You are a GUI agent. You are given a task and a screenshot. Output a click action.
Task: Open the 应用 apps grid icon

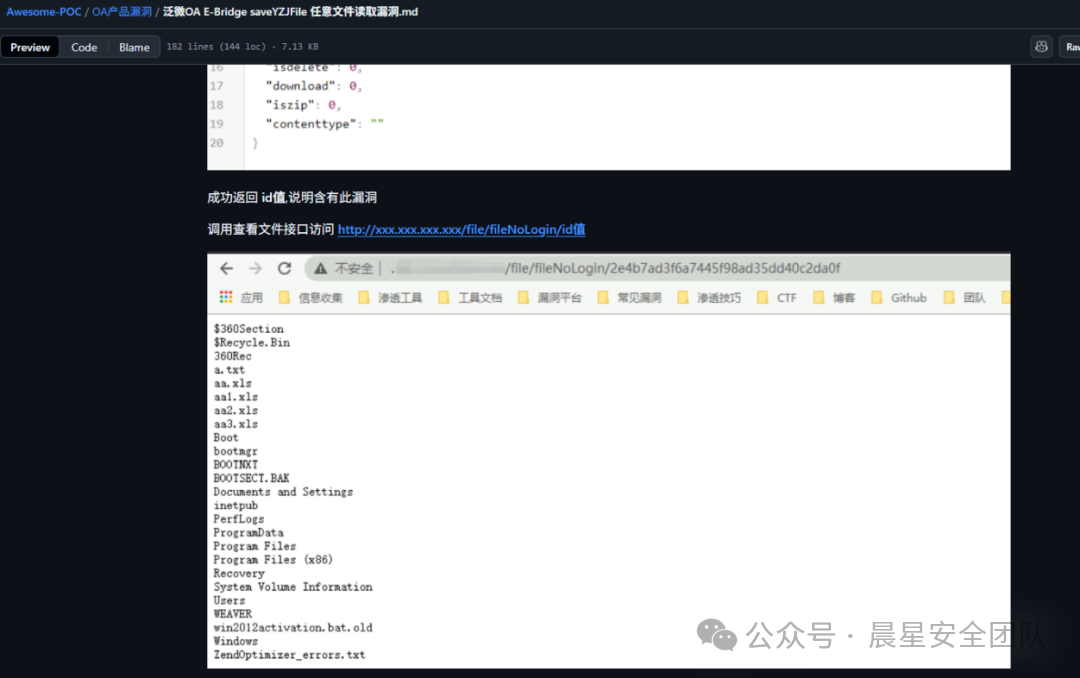tap(226, 297)
